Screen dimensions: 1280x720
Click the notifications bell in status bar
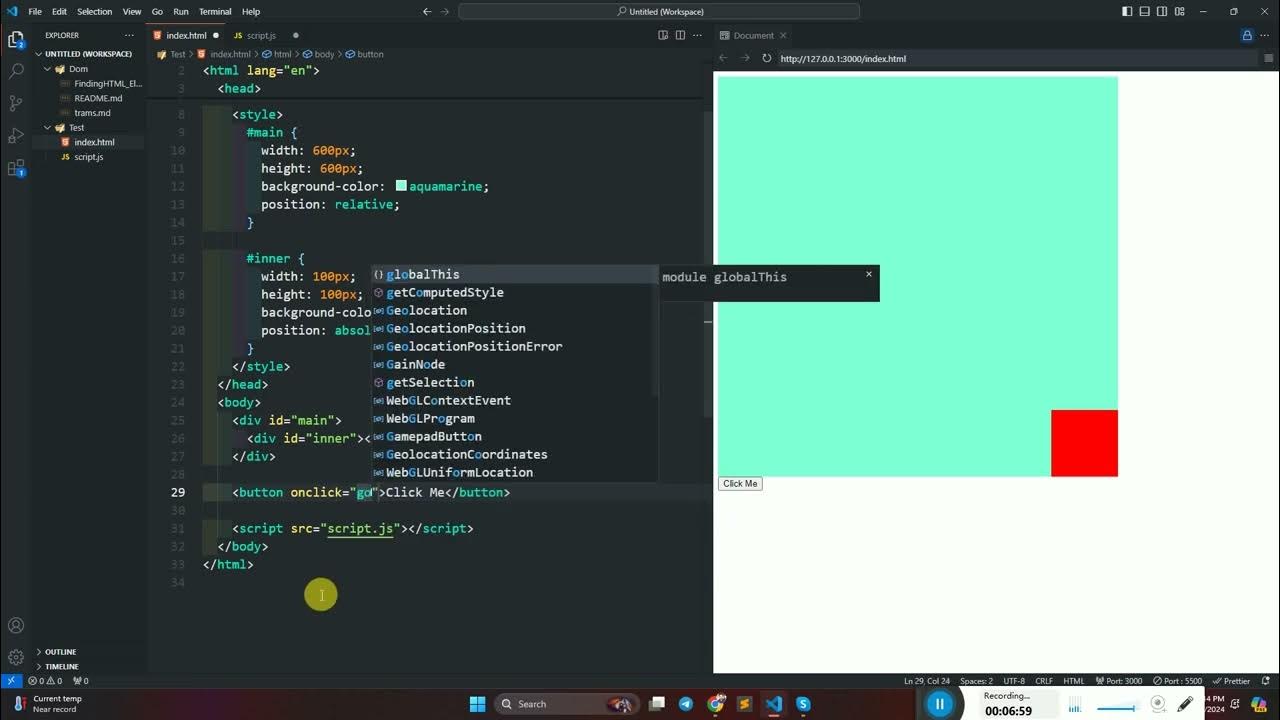1268,680
